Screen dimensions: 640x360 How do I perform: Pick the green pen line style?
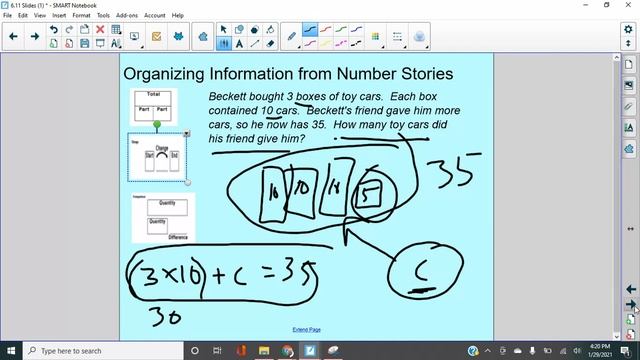(x=341, y=29)
